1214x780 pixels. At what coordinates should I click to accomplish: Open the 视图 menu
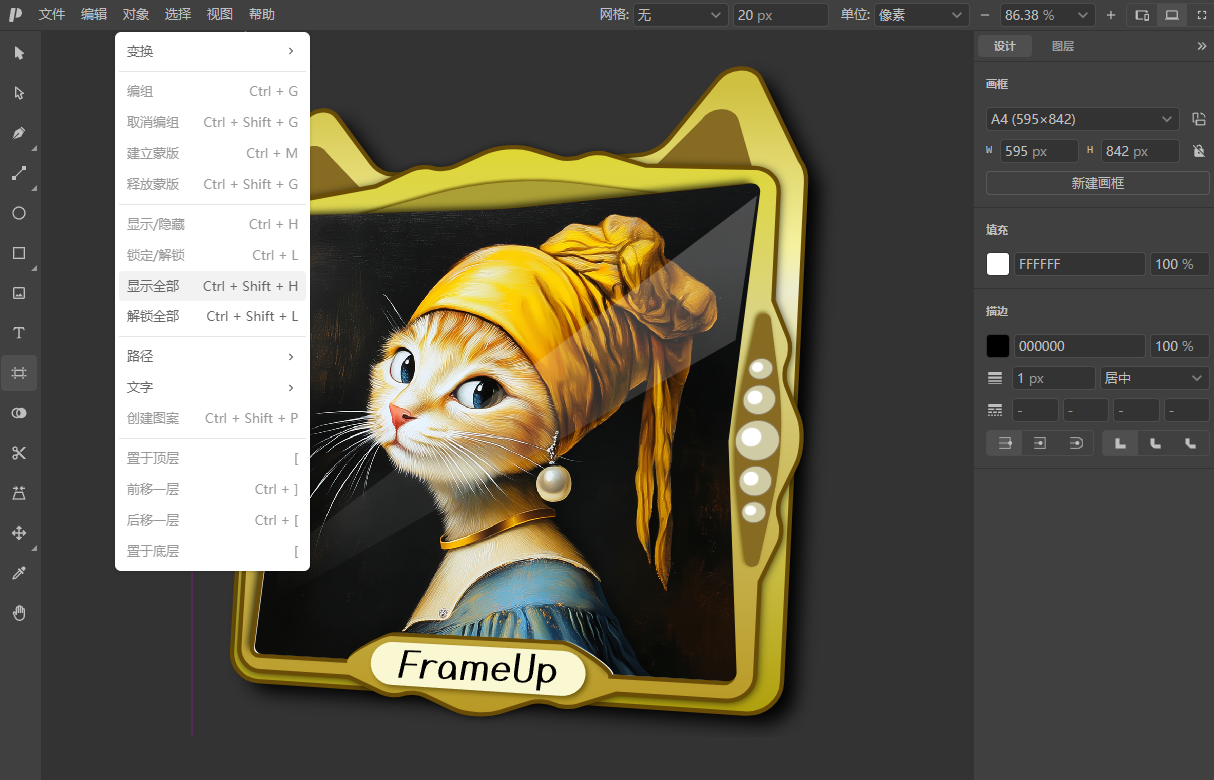click(220, 15)
